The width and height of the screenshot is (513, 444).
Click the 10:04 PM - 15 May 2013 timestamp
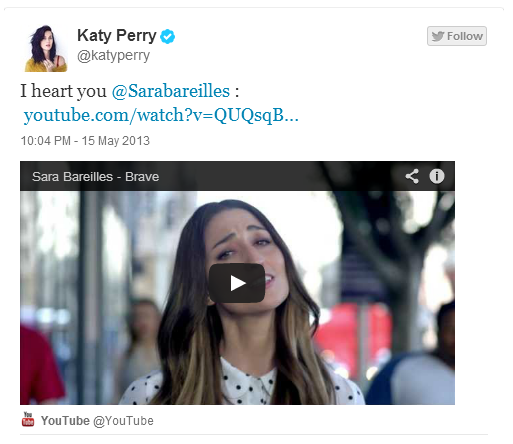(x=85, y=141)
